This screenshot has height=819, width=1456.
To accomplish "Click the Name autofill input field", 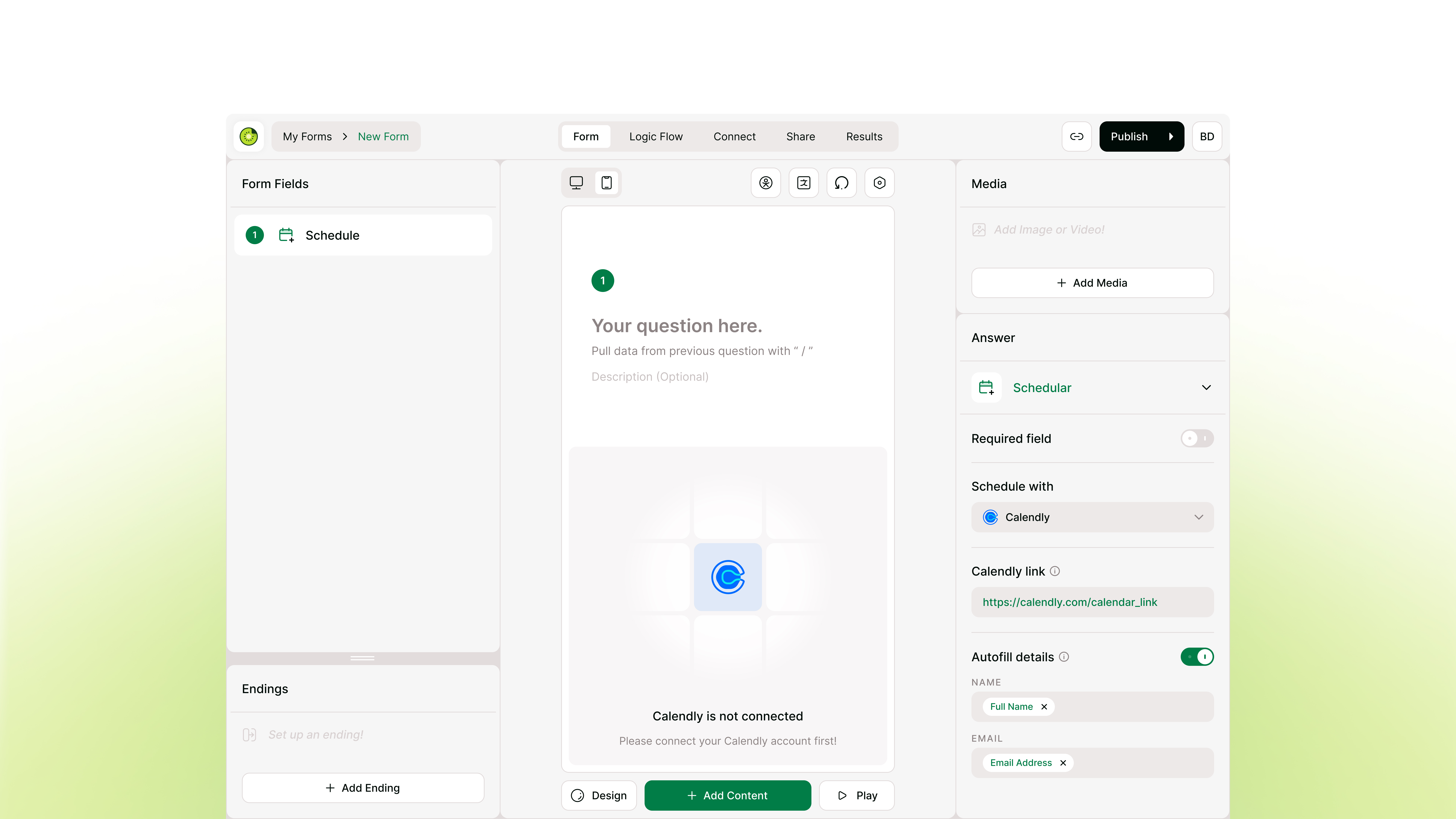I will coord(1093,707).
